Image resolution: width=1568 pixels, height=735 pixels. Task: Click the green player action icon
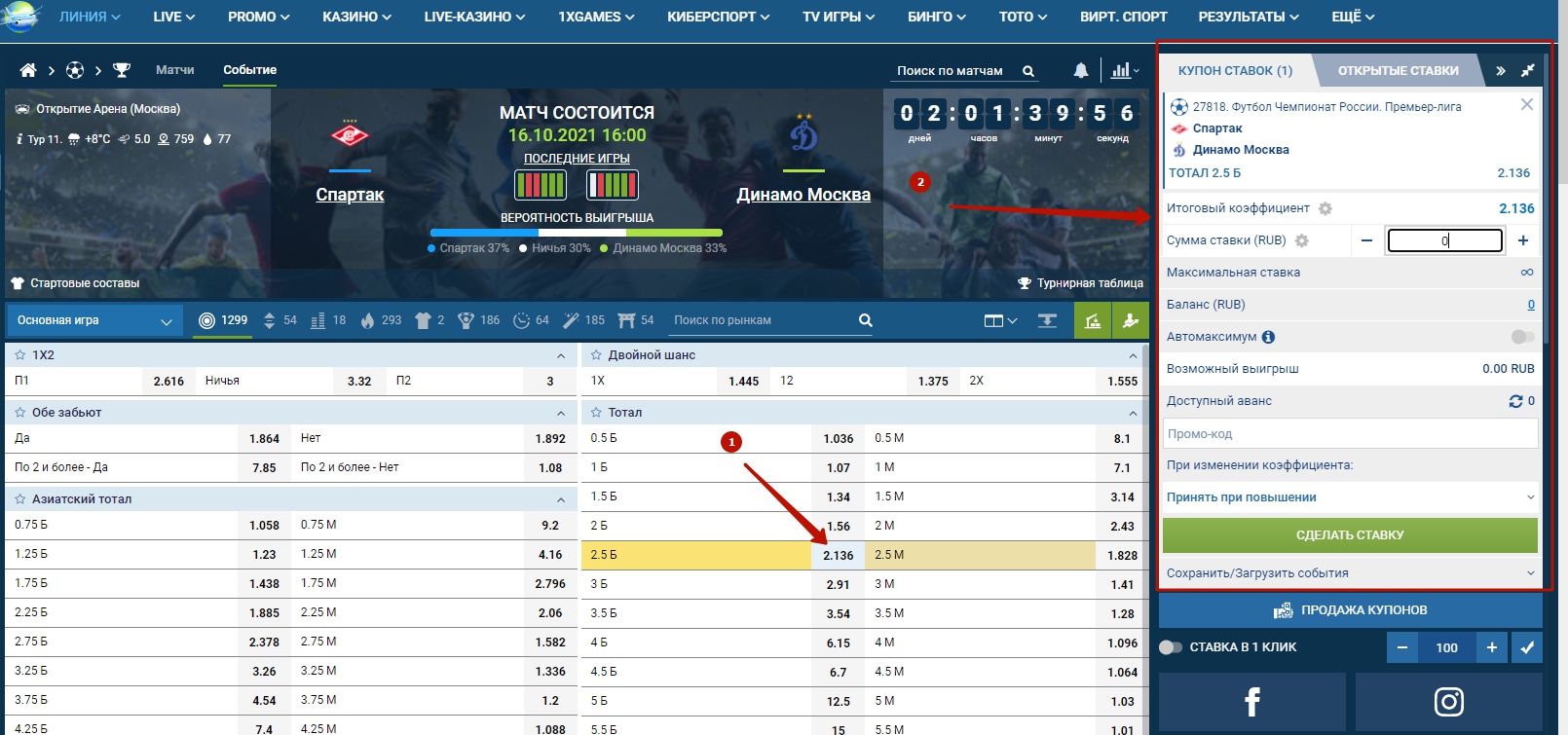coord(1131,320)
